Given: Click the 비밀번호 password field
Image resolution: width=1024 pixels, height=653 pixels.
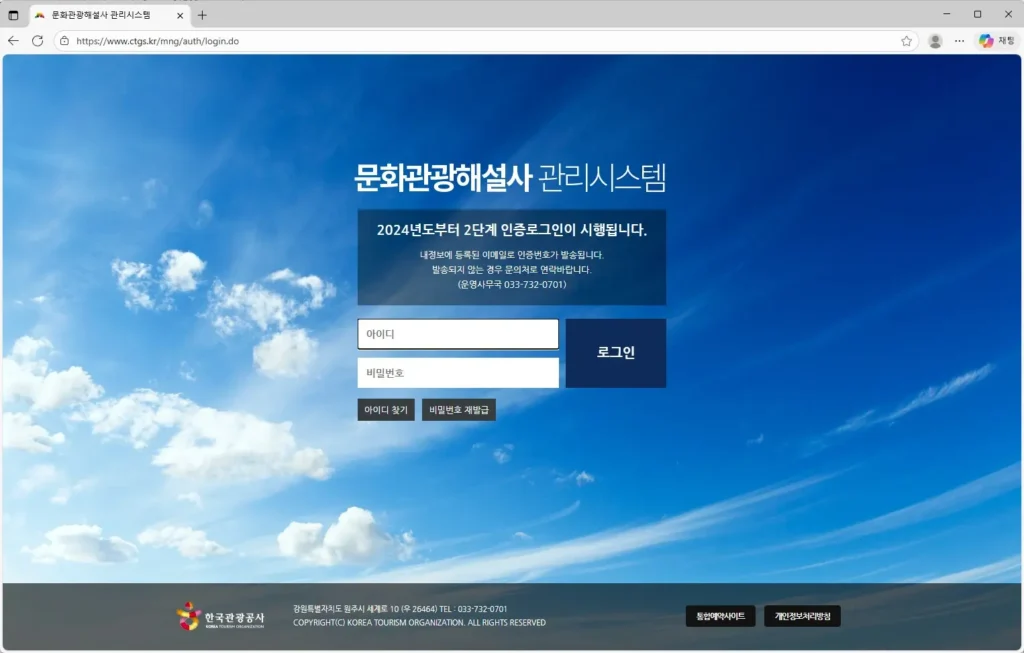Looking at the screenshot, I should 457,372.
